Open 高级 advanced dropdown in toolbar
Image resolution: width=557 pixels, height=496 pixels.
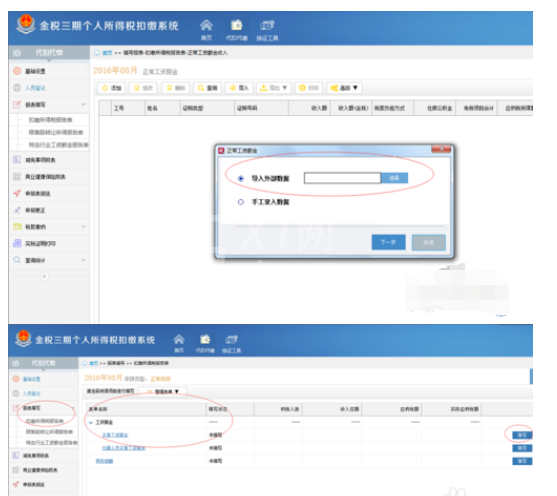pos(344,88)
